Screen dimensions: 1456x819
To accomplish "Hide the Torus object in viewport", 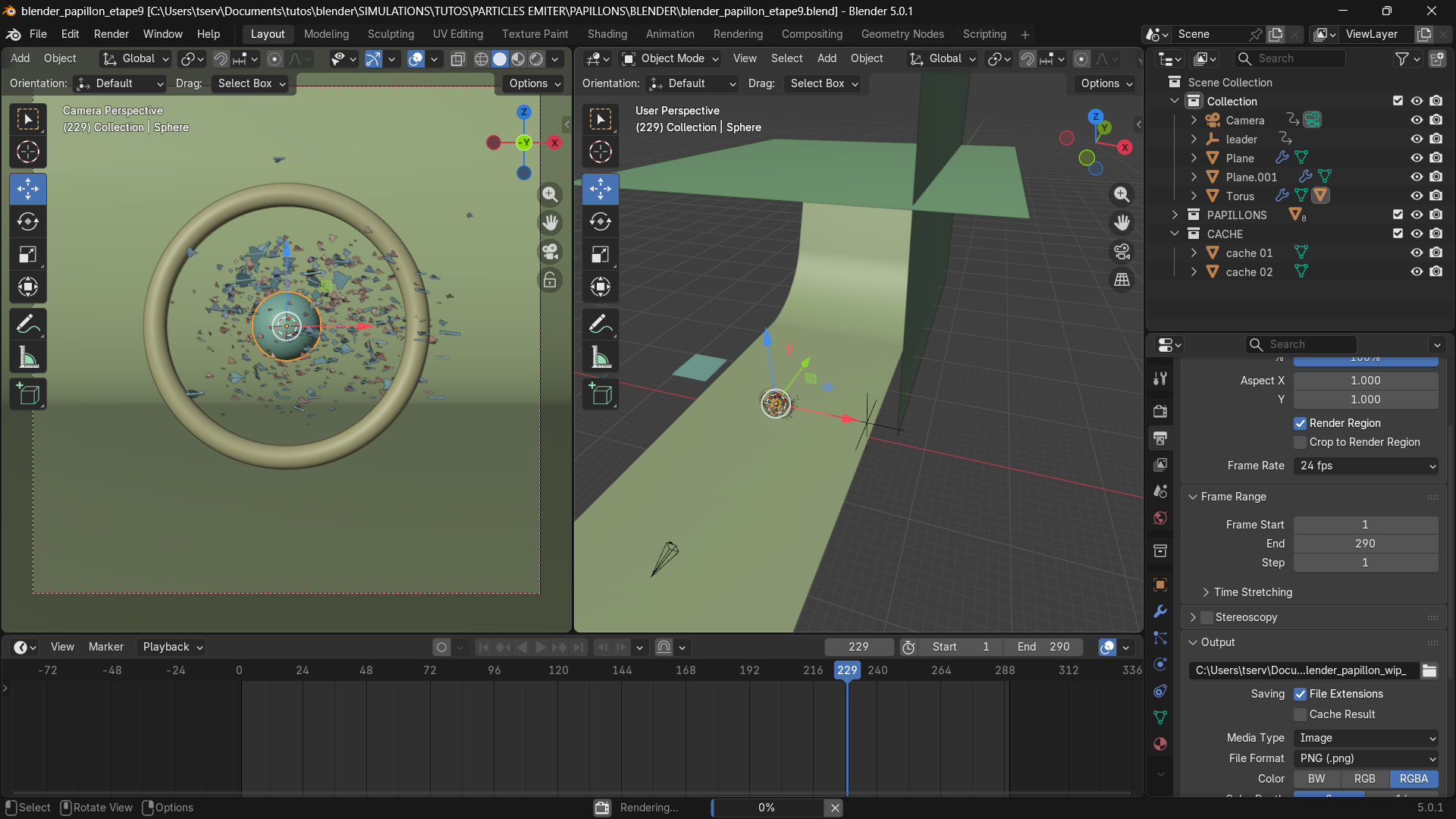I will [x=1416, y=196].
